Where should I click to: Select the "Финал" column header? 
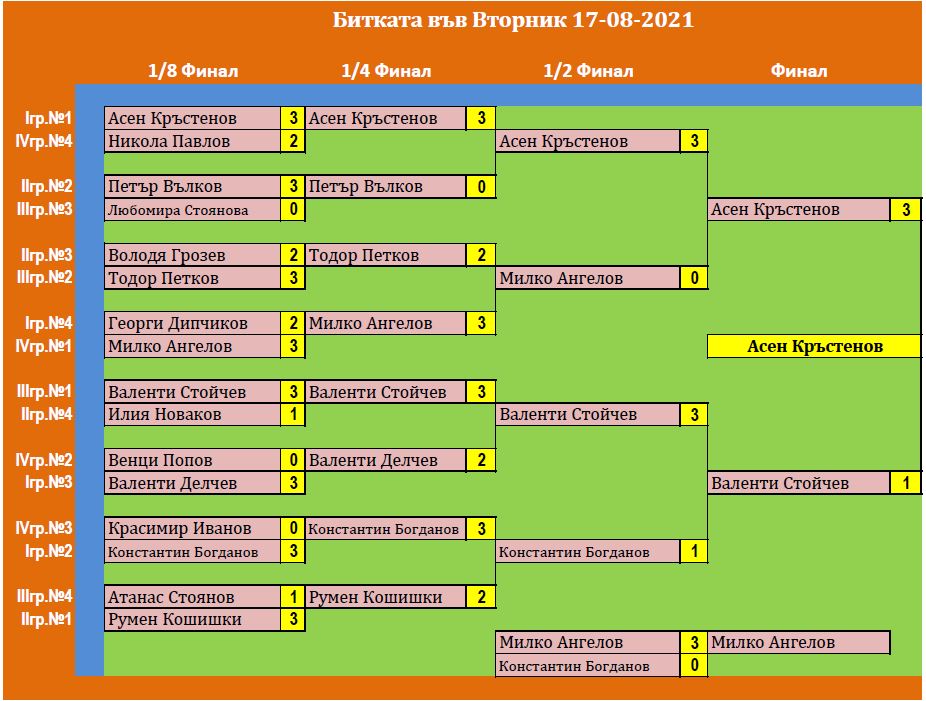coord(798,71)
